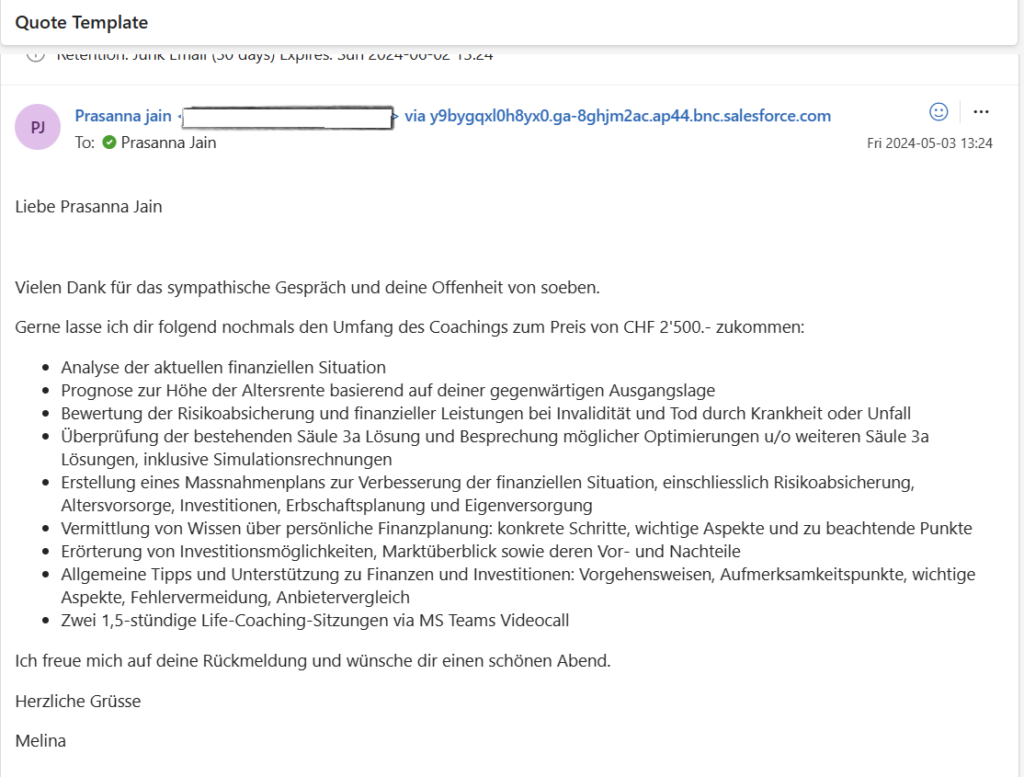Image resolution: width=1024 pixels, height=777 pixels.
Task: Click the via salesforce.com sender address
Action: click(x=617, y=116)
